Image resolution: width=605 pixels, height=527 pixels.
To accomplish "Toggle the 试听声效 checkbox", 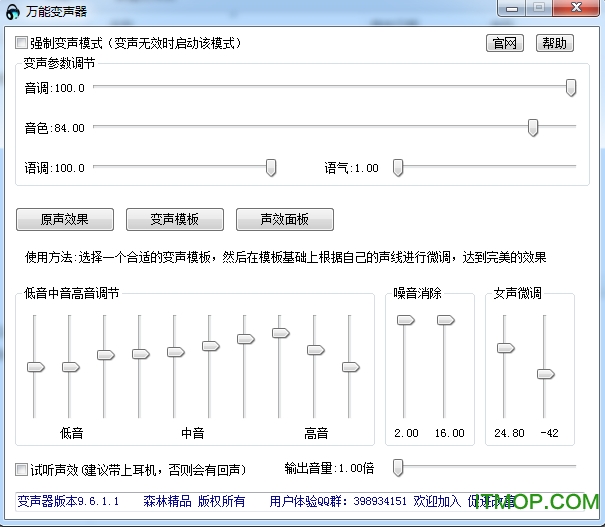I will 22,469.
